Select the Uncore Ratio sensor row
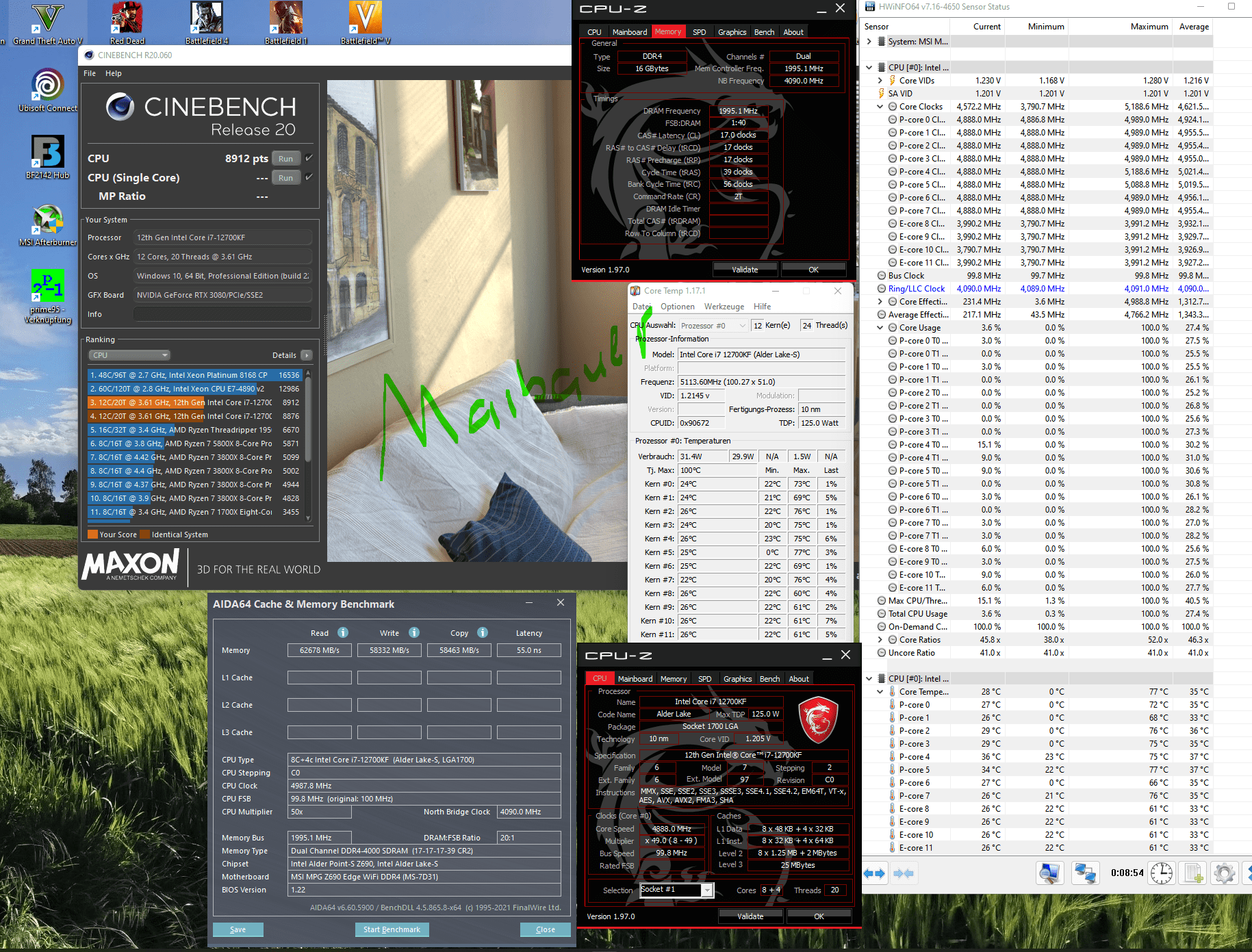Screen dimensions: 1252x952 pyautogui.click(x=1037, y=653)
